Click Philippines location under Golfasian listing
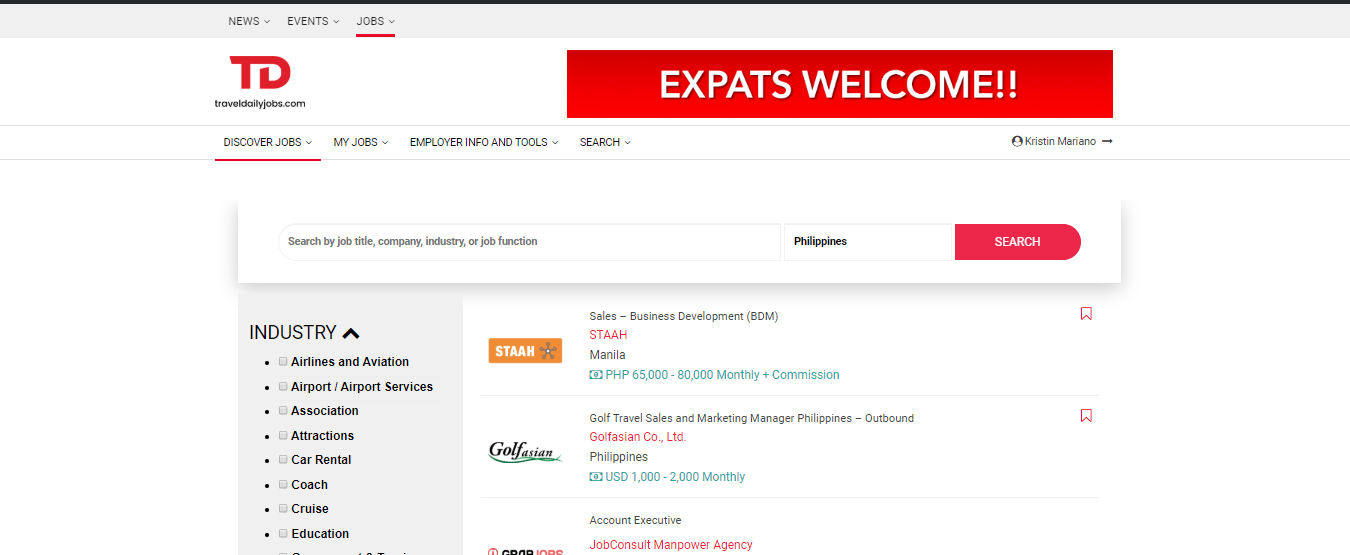 [x=619, y=457]
